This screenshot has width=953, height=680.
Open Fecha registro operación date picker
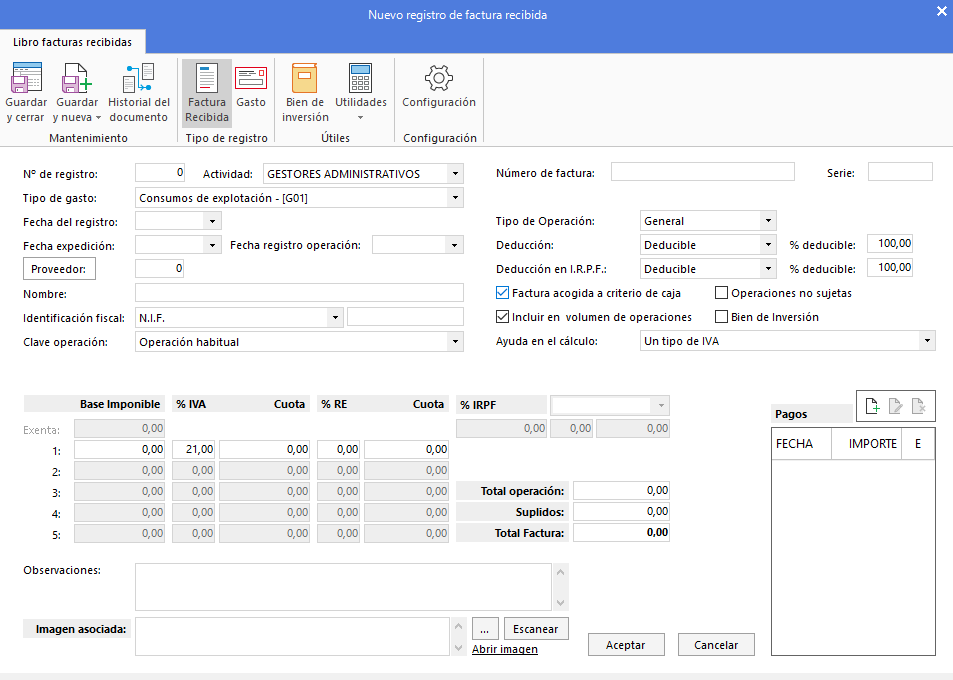[455, 246]
